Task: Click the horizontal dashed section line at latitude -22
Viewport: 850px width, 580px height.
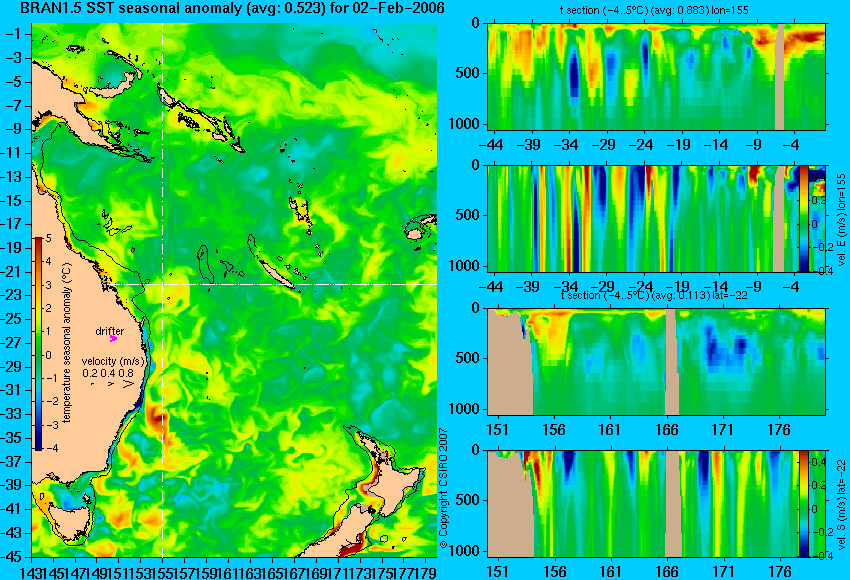Action: (273, 284)
